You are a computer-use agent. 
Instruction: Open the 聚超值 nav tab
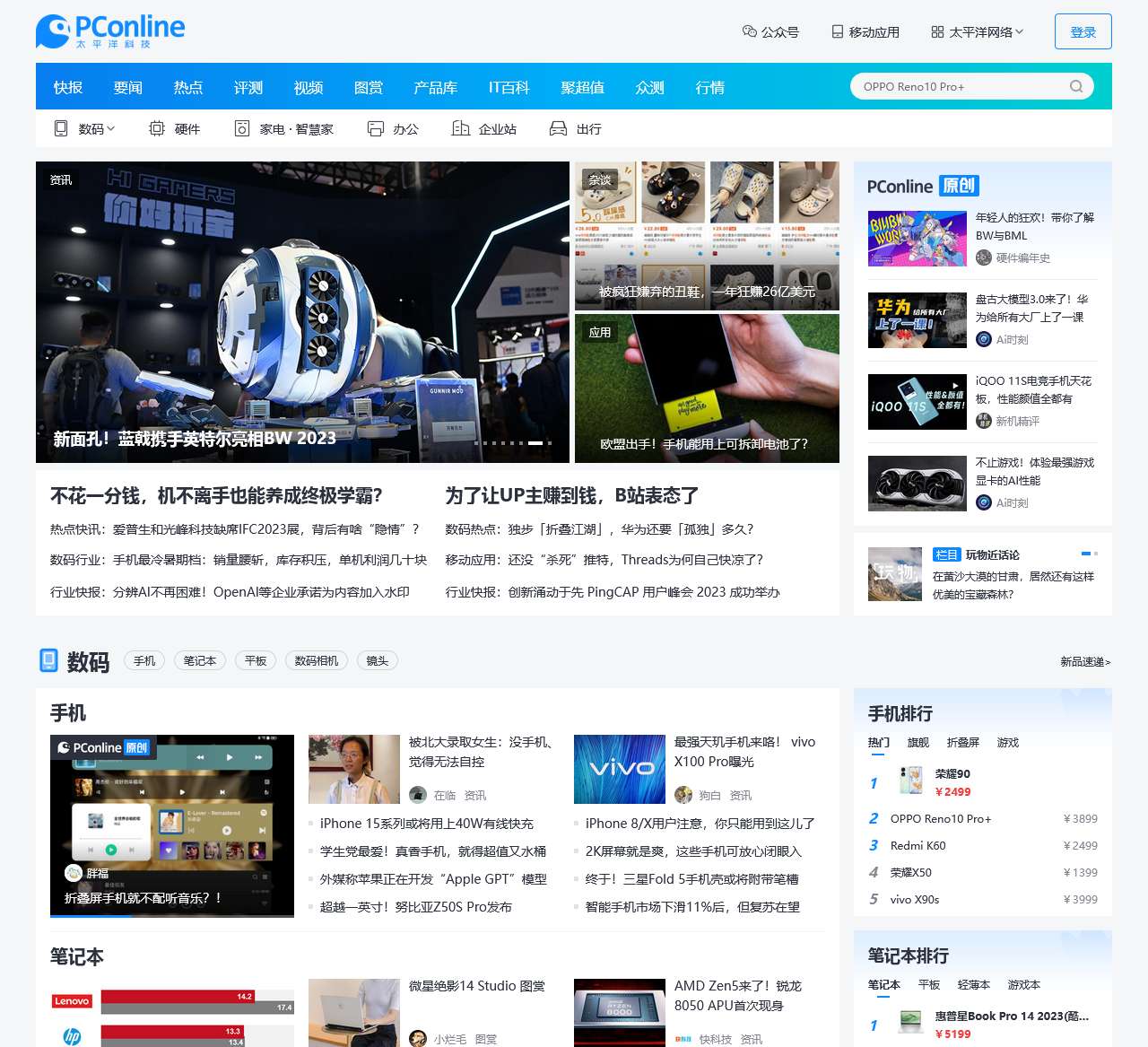coord(583,87)
